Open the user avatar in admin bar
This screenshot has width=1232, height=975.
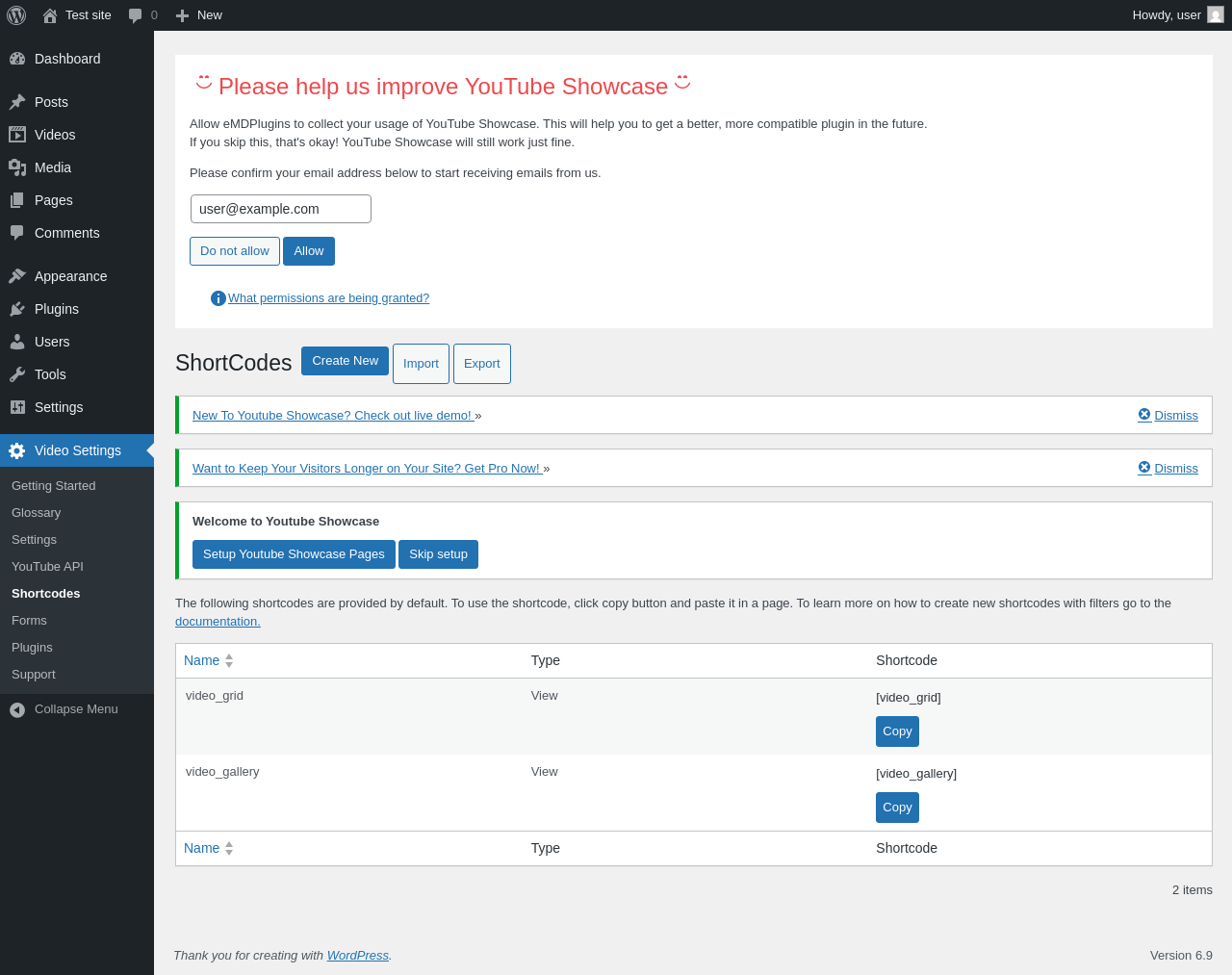(x=1216, y=15)
